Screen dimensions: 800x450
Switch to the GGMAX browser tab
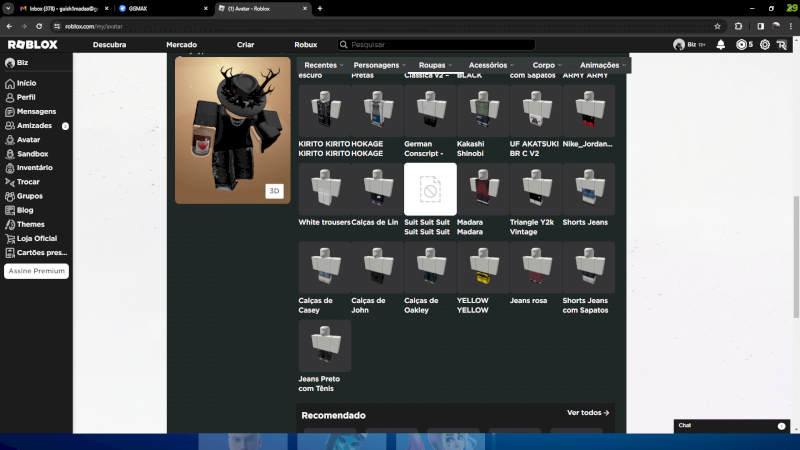coord(162,9)
